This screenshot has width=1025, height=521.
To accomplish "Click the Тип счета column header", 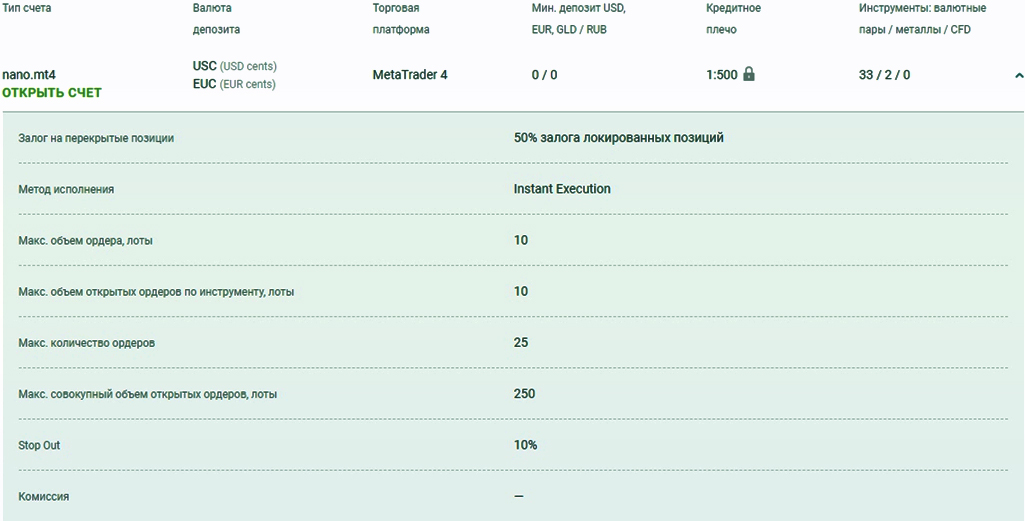I will [27, 8].
